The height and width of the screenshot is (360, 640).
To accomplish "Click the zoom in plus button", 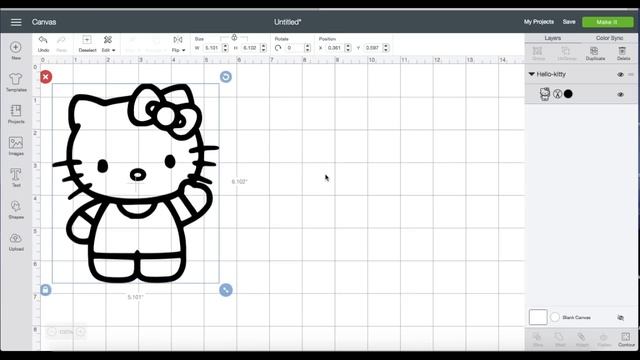I will [x=81, y=332].
